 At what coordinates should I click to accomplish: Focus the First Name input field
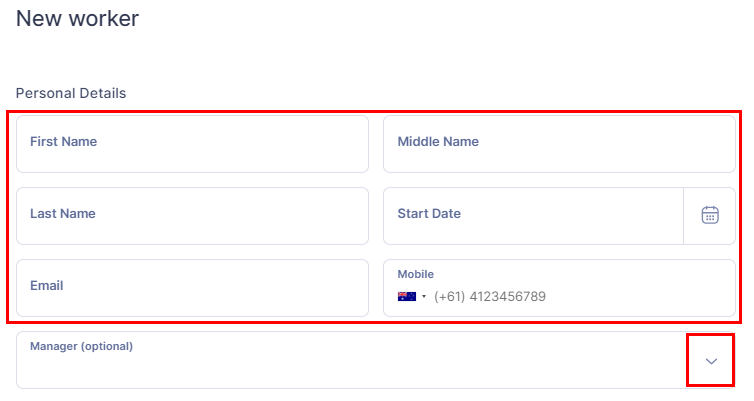pos(192,144)
